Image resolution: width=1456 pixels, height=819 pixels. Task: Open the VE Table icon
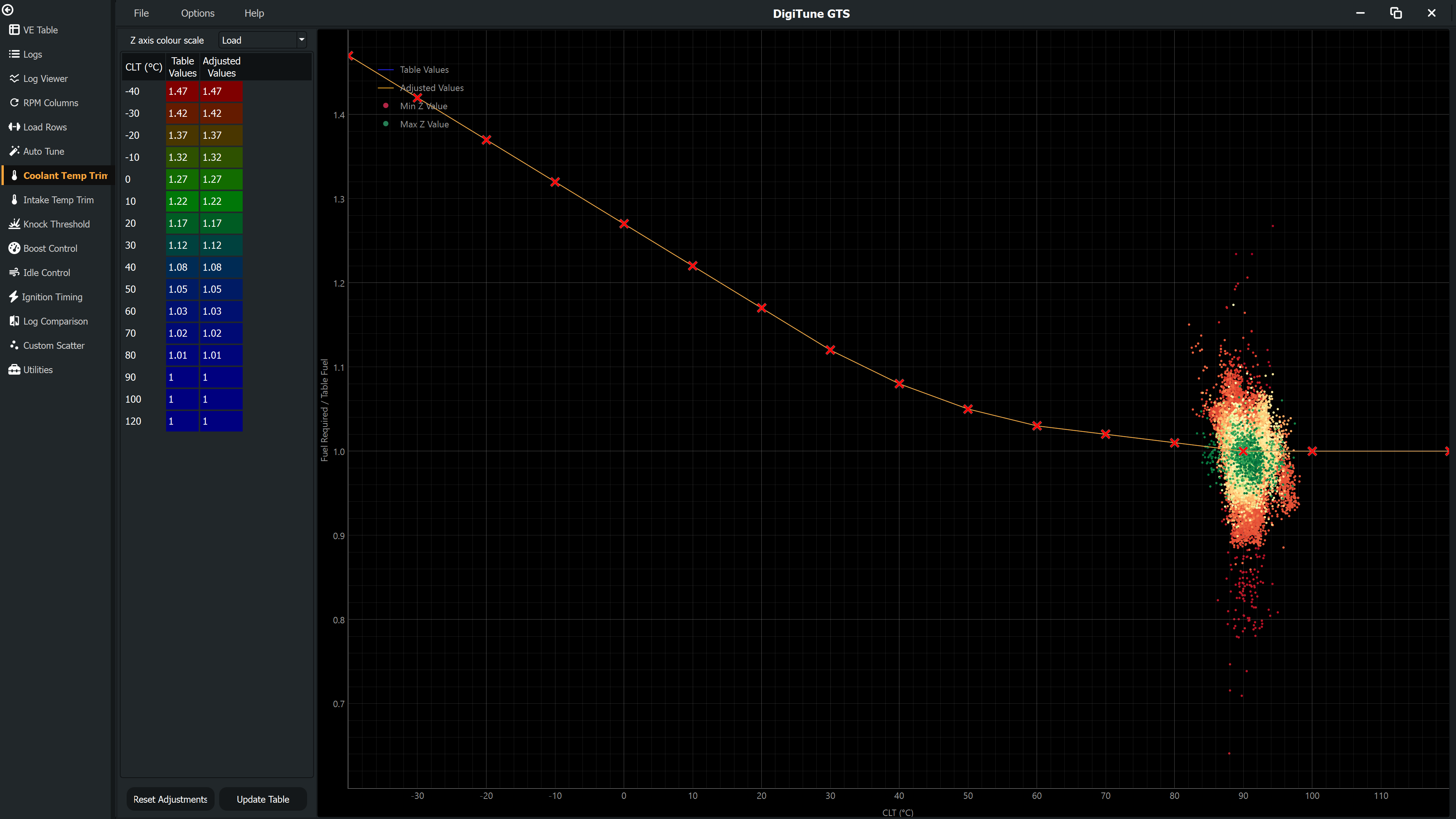14,30
